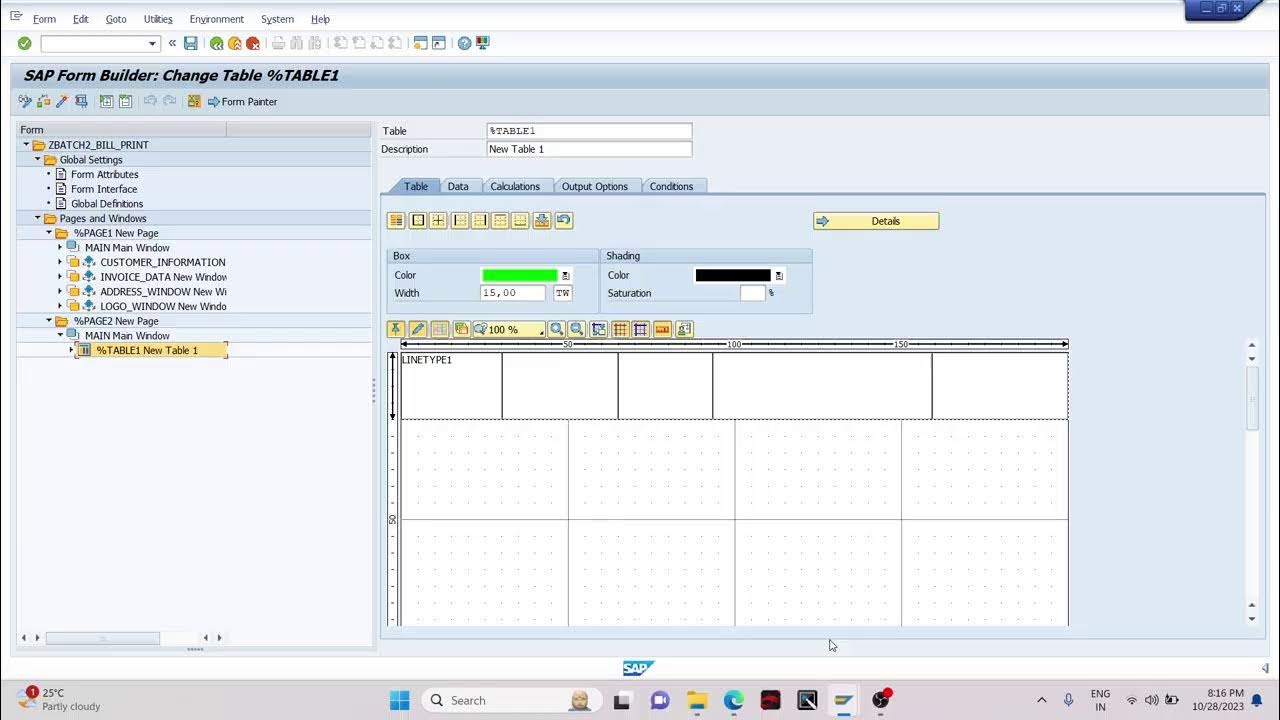Open the Goto menu
The width and height of the screenshot is (1280, 720).
pyautogui.click(x=116, y=19)
